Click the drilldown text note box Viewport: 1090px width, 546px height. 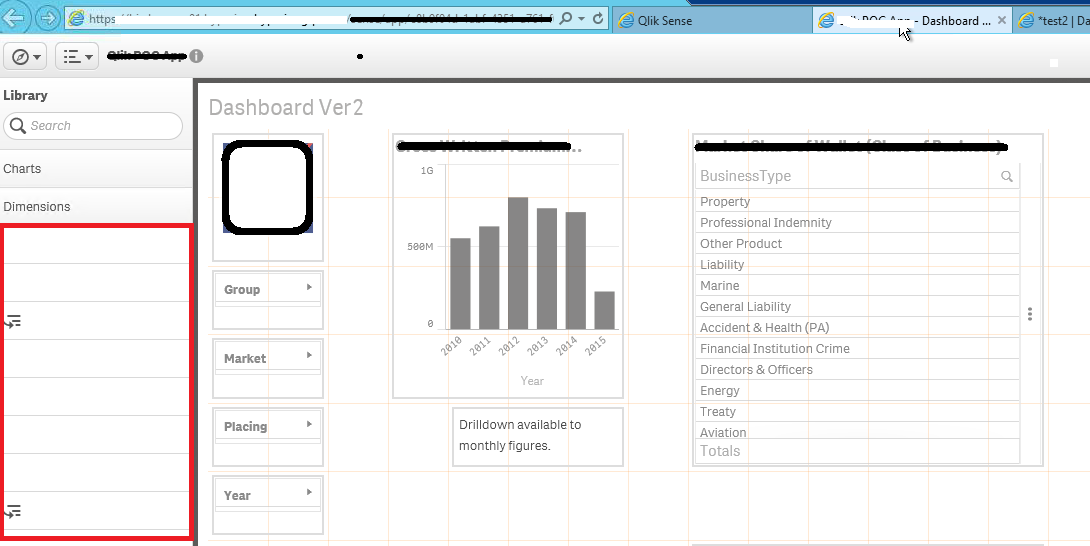(x=537, y=436)
